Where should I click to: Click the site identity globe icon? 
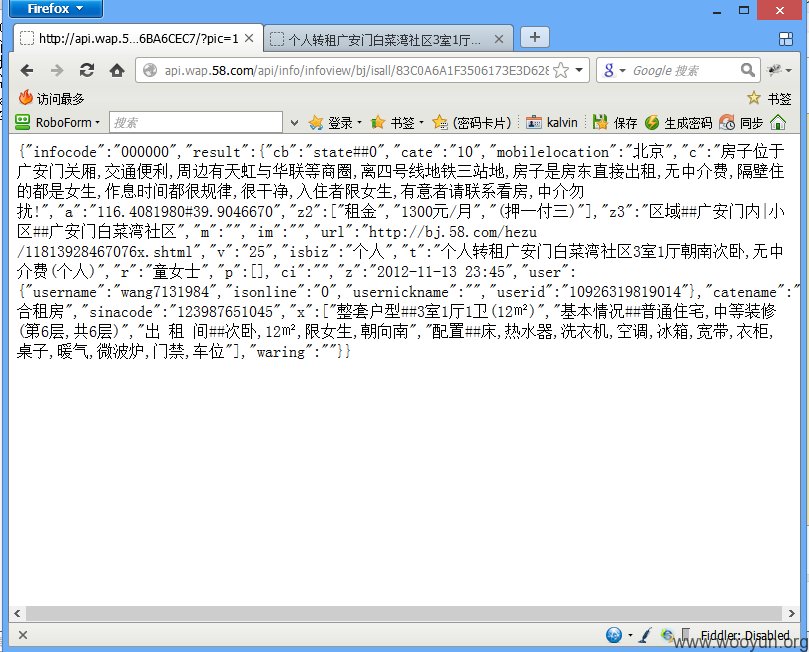coord(150,70)
